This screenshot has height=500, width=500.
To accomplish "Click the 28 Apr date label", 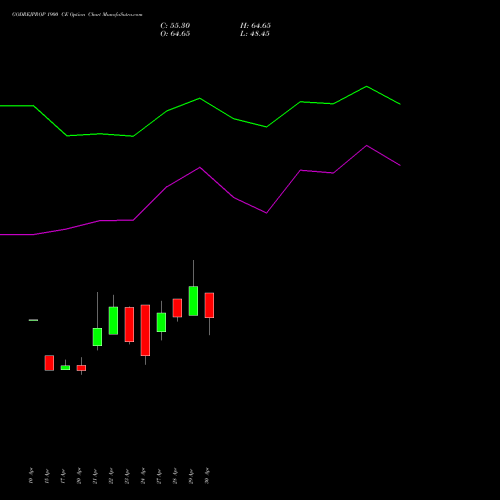I will (175, 476).
